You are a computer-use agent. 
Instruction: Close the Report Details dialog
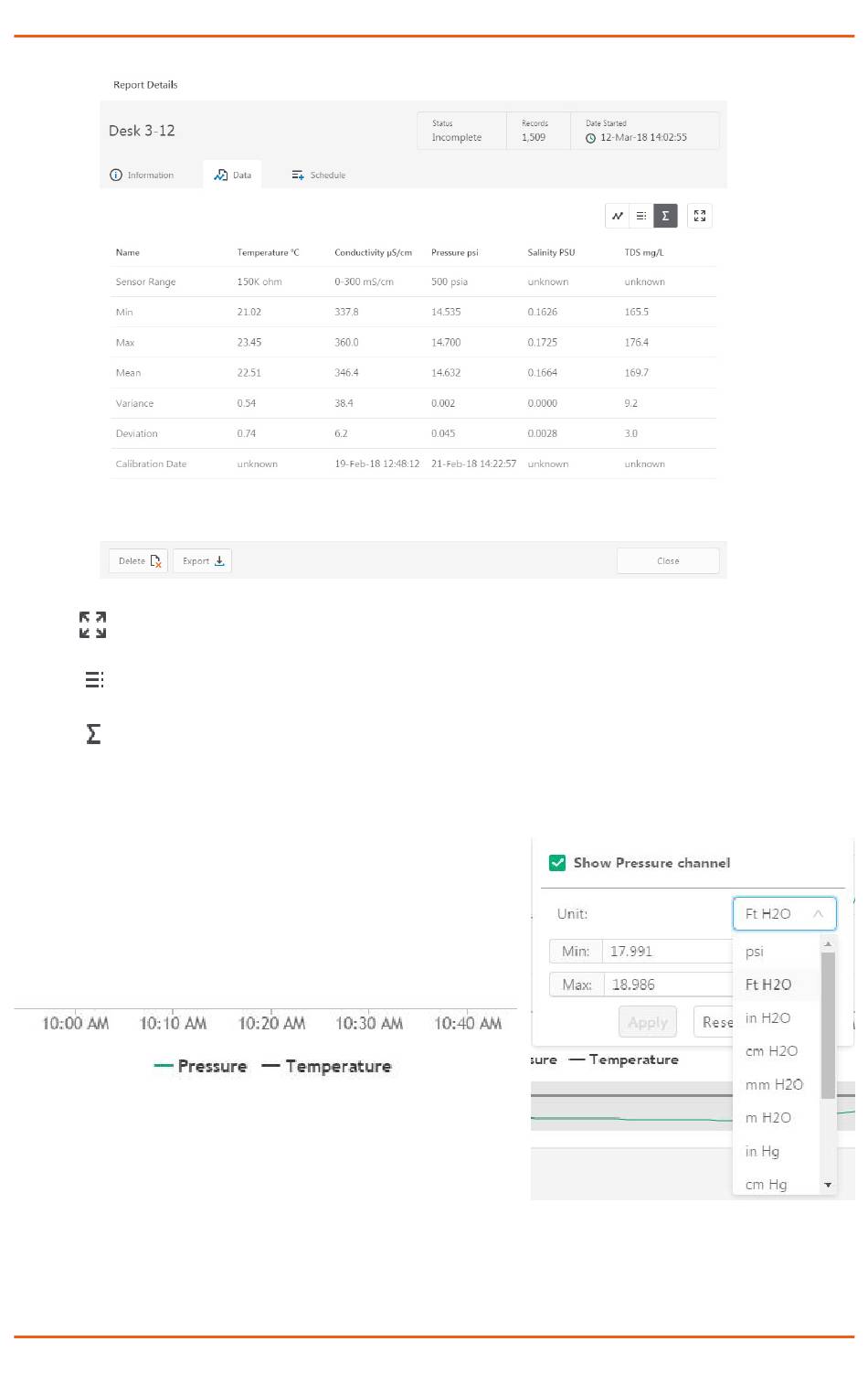(x=668, y=561)
